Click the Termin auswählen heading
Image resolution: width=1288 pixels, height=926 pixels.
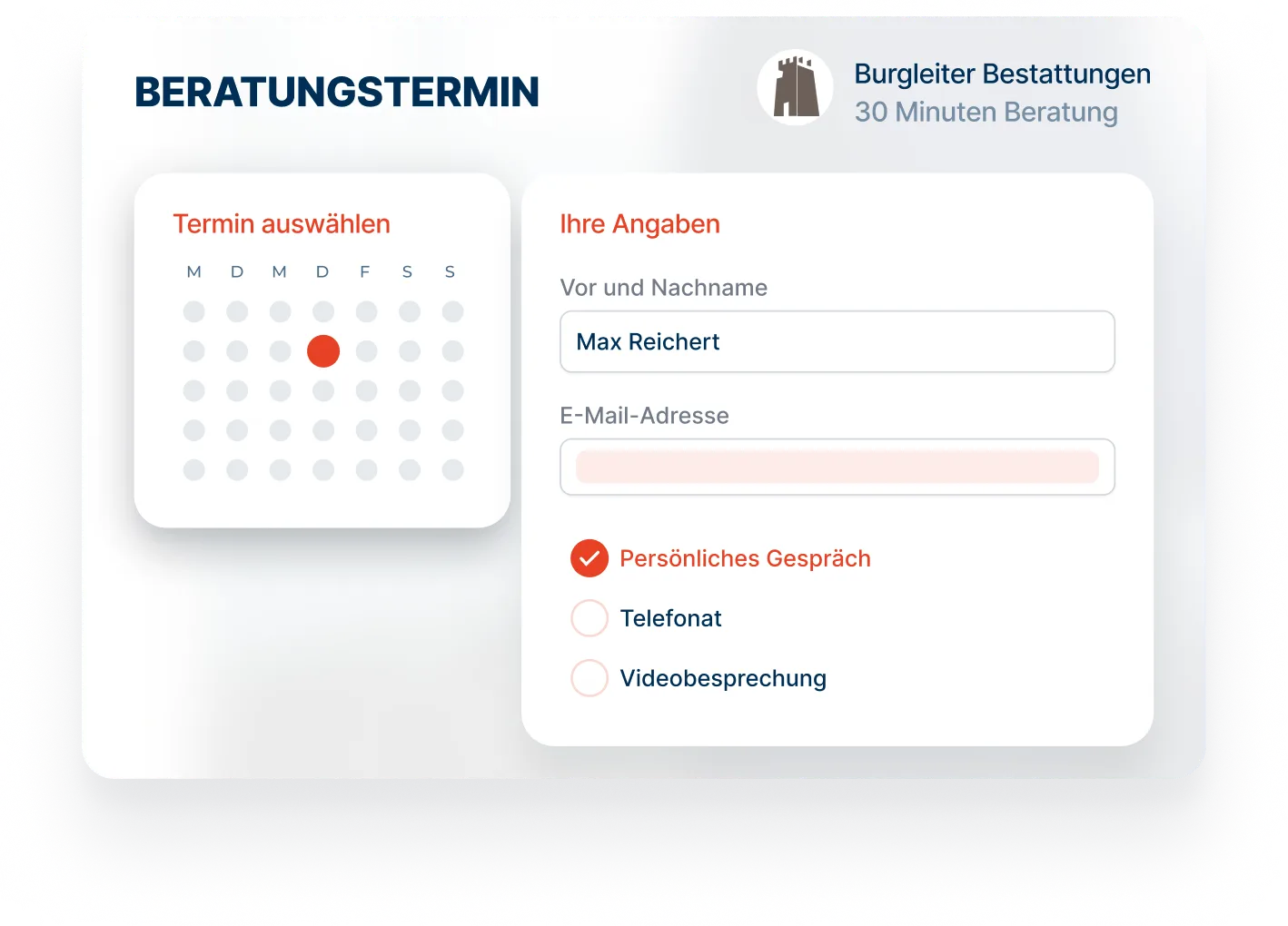[282, 224]
